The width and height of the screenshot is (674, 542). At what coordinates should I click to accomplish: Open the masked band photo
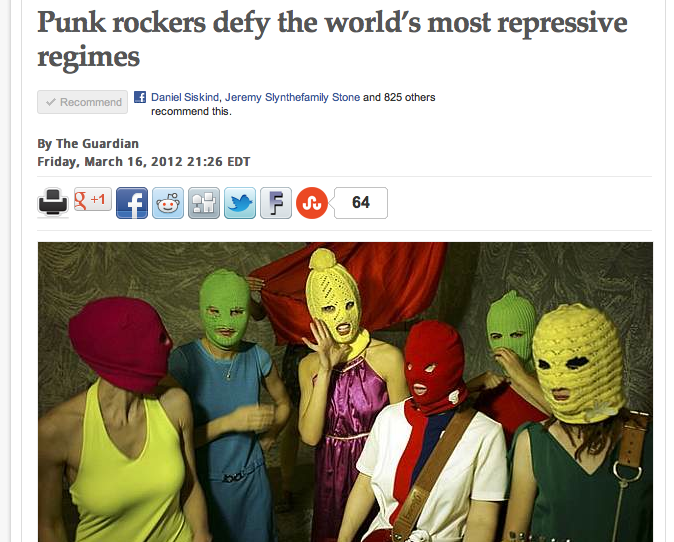[345, 392]
